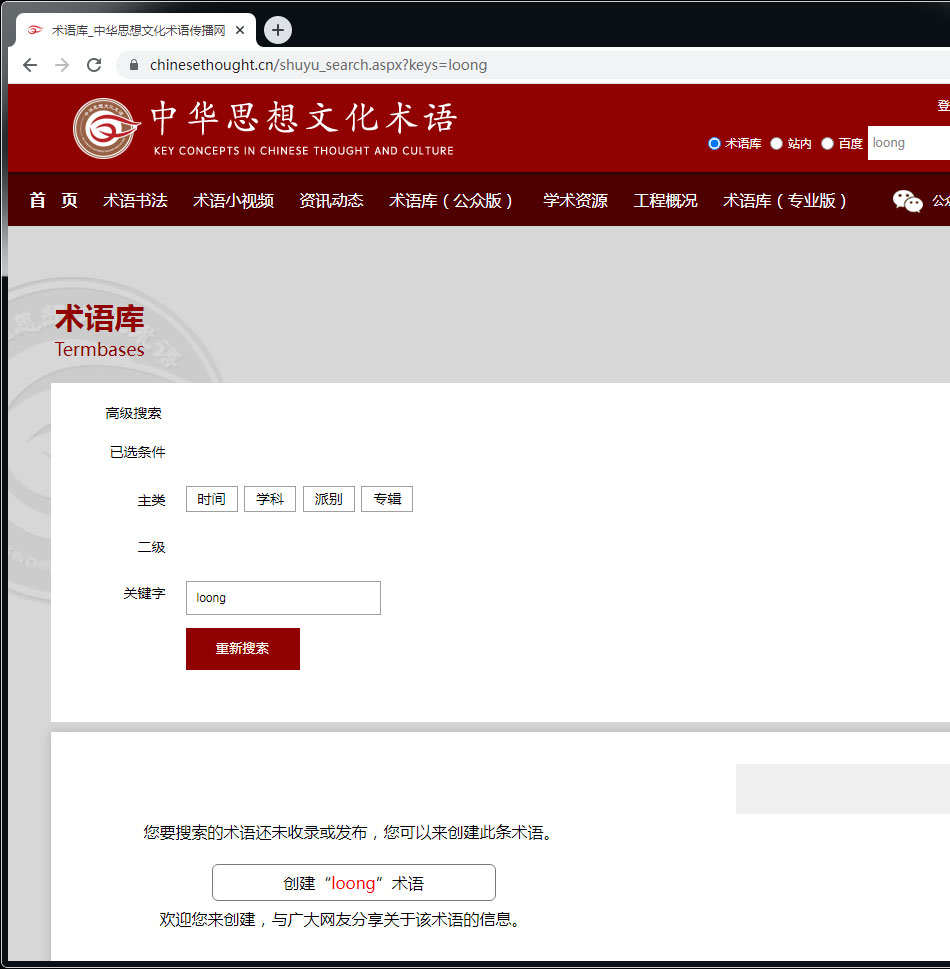The width and height of the screenshot is (950, 969).
Task: Click the 关键字 input field
Action: click(283, 598)
